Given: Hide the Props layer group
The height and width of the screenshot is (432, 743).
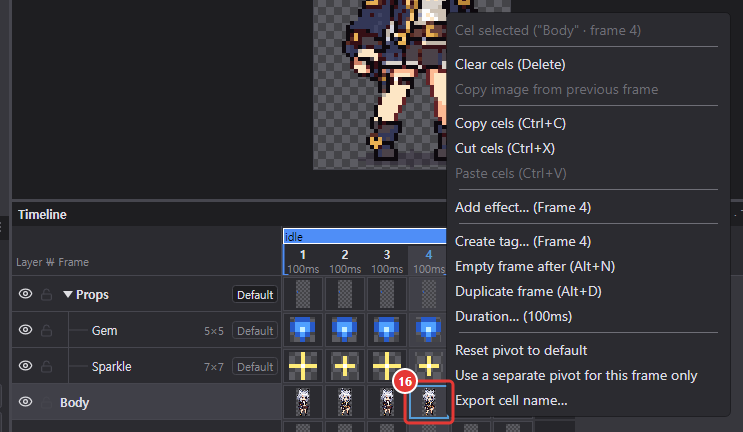Looking at the screenshot, I should point(26,294).
